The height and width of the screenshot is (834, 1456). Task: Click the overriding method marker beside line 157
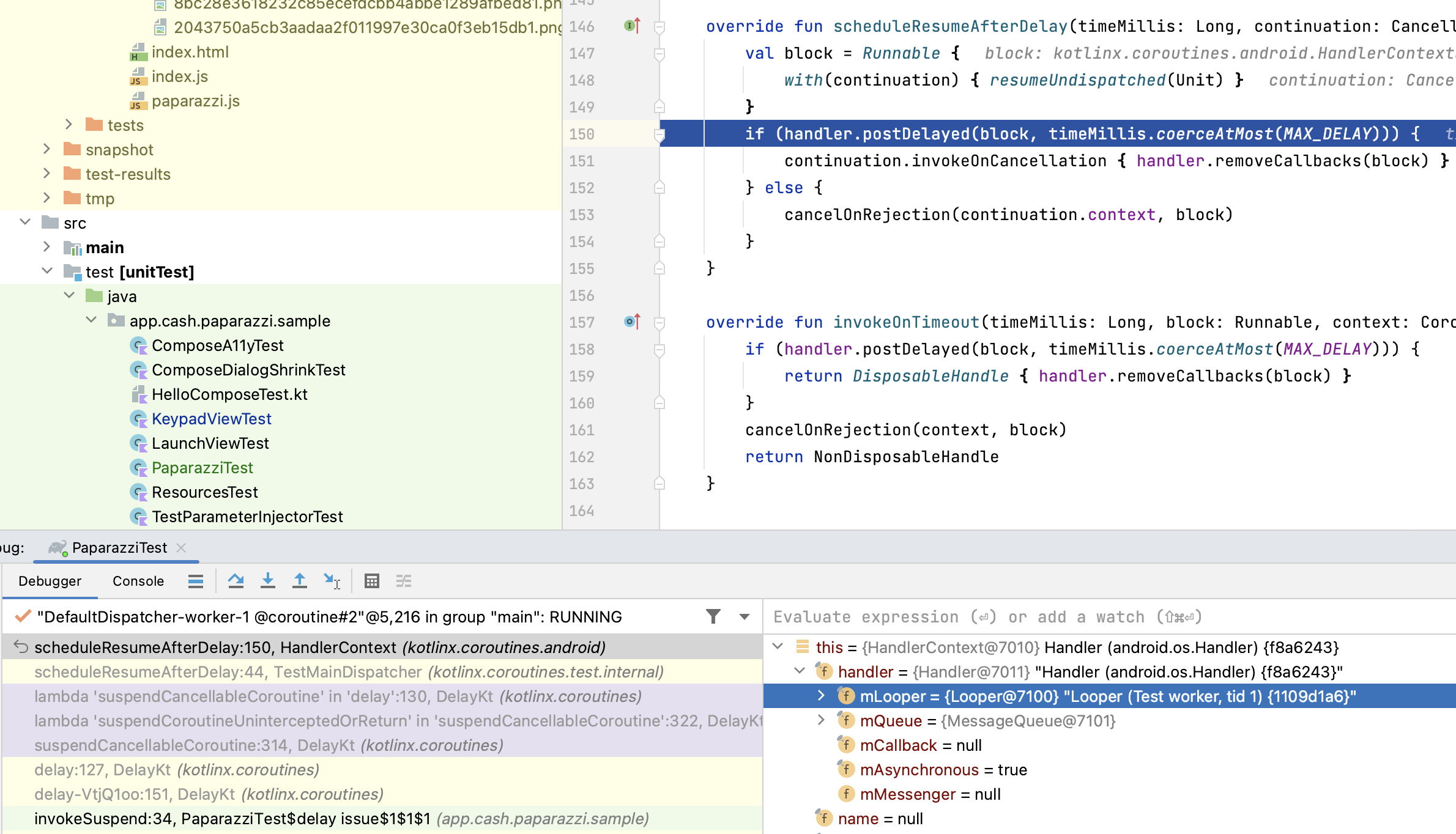click(630, 322)
